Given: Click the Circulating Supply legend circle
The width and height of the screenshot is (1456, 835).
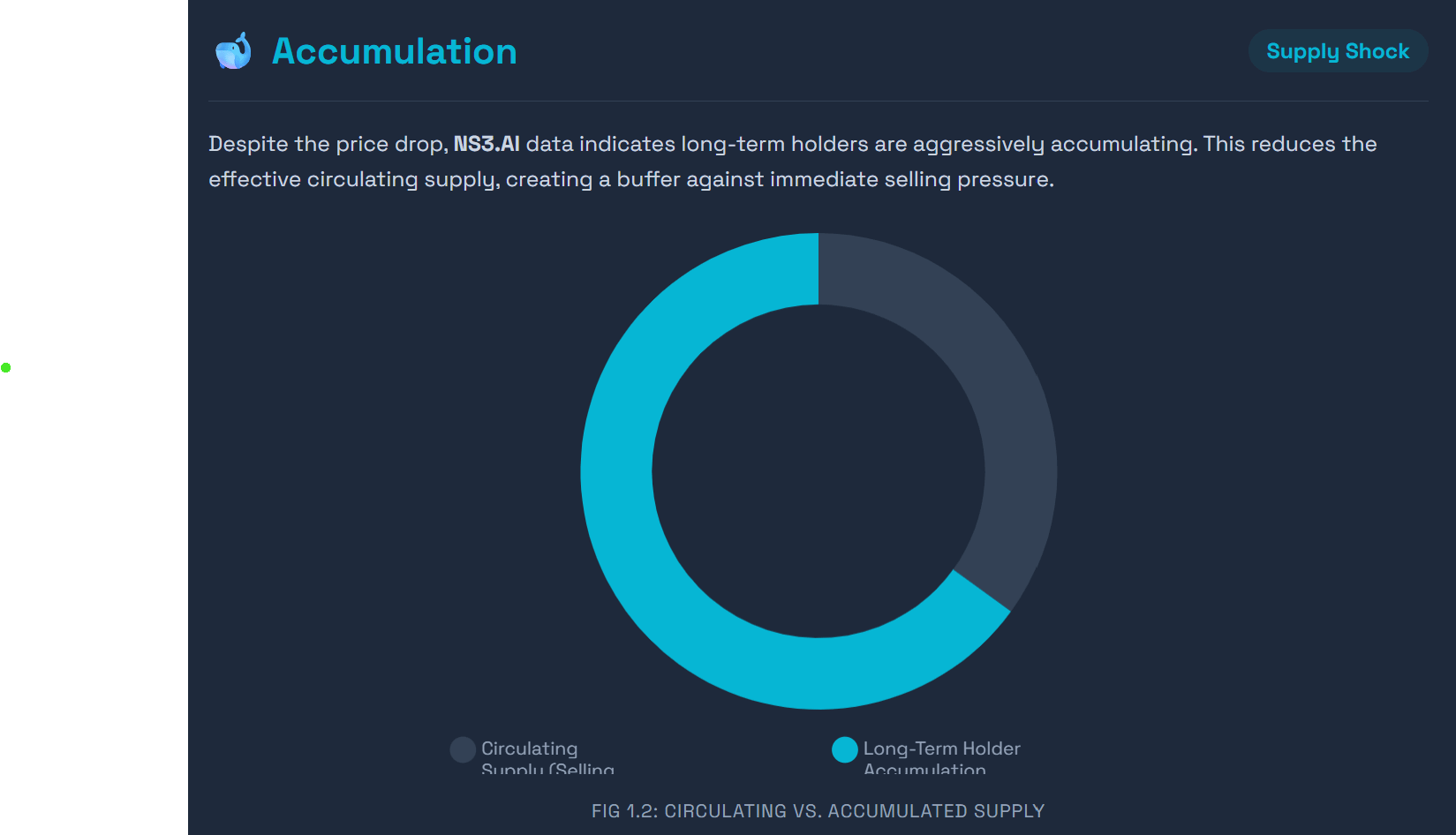Looking at the screenshot, I should [x=463, y=749].
